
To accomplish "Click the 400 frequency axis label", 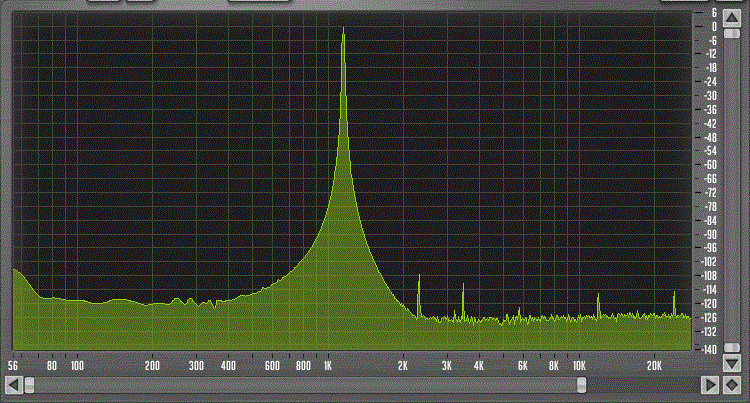I will click(228, 366).
